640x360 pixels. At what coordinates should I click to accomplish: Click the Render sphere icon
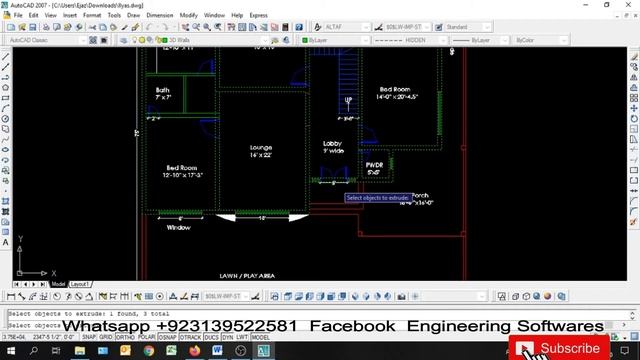point(547,296)
